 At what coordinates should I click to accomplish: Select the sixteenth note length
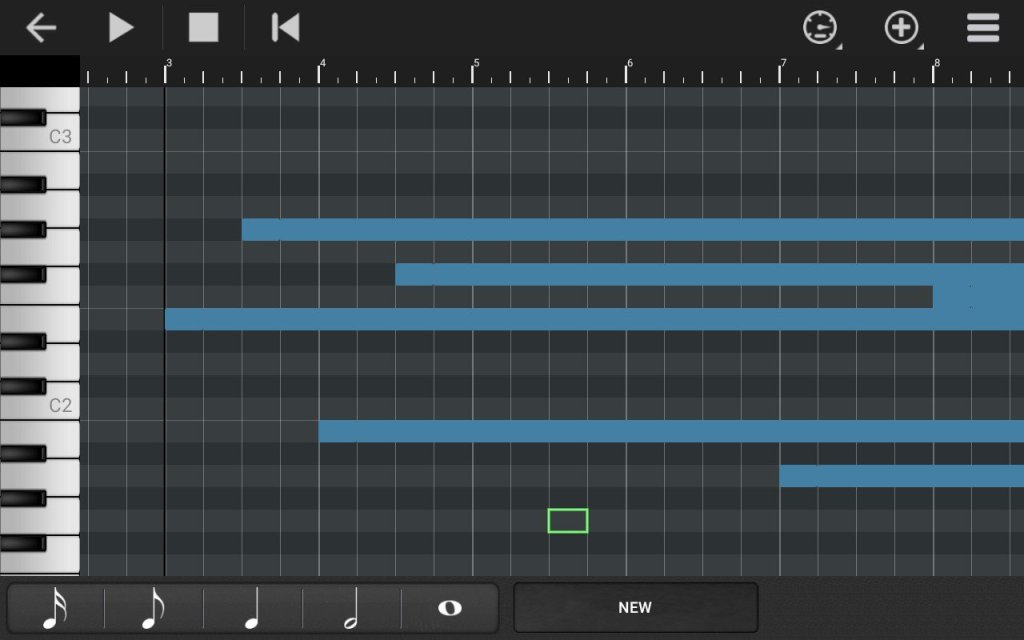coord(56,608)
